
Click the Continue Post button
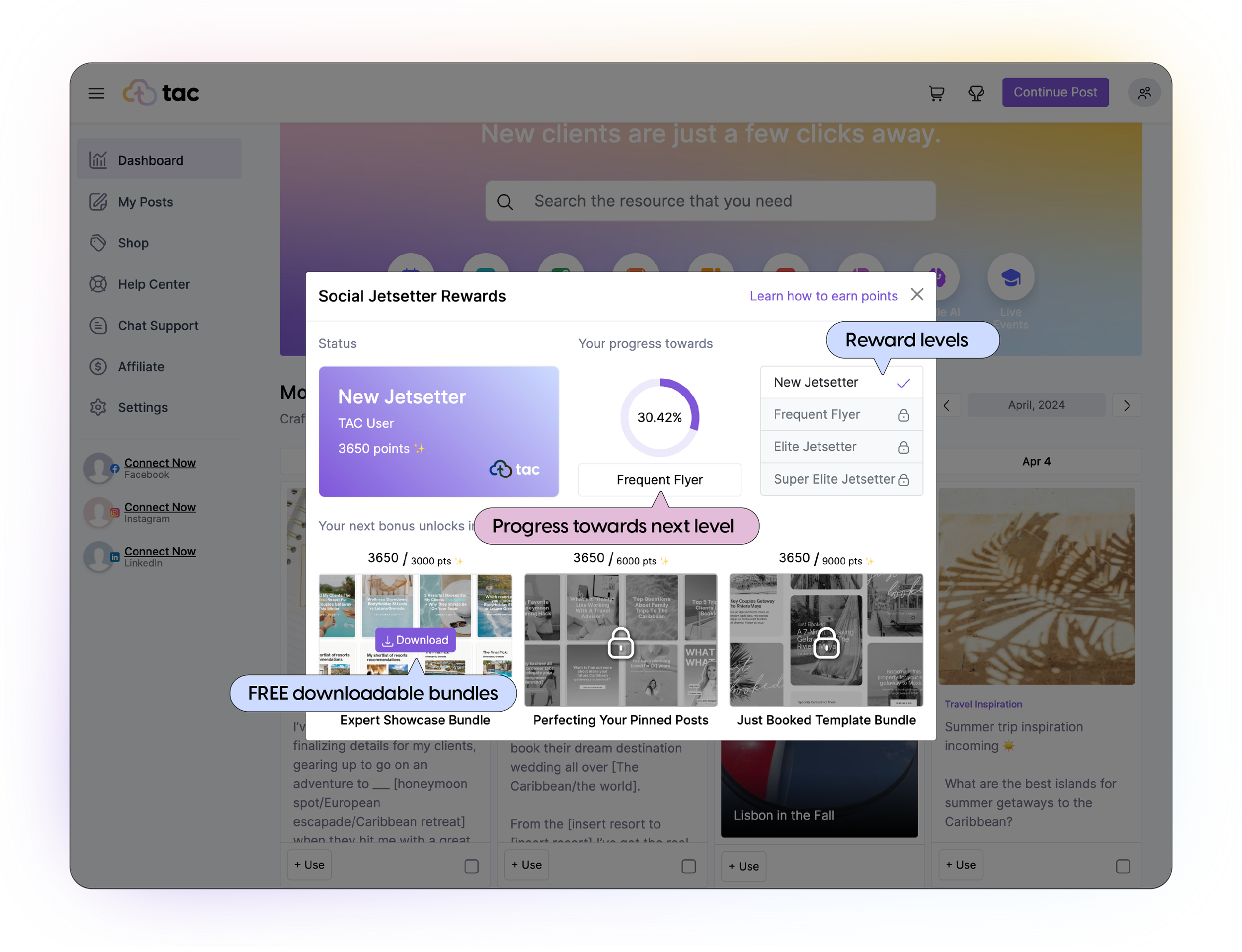click(1055, 92)
